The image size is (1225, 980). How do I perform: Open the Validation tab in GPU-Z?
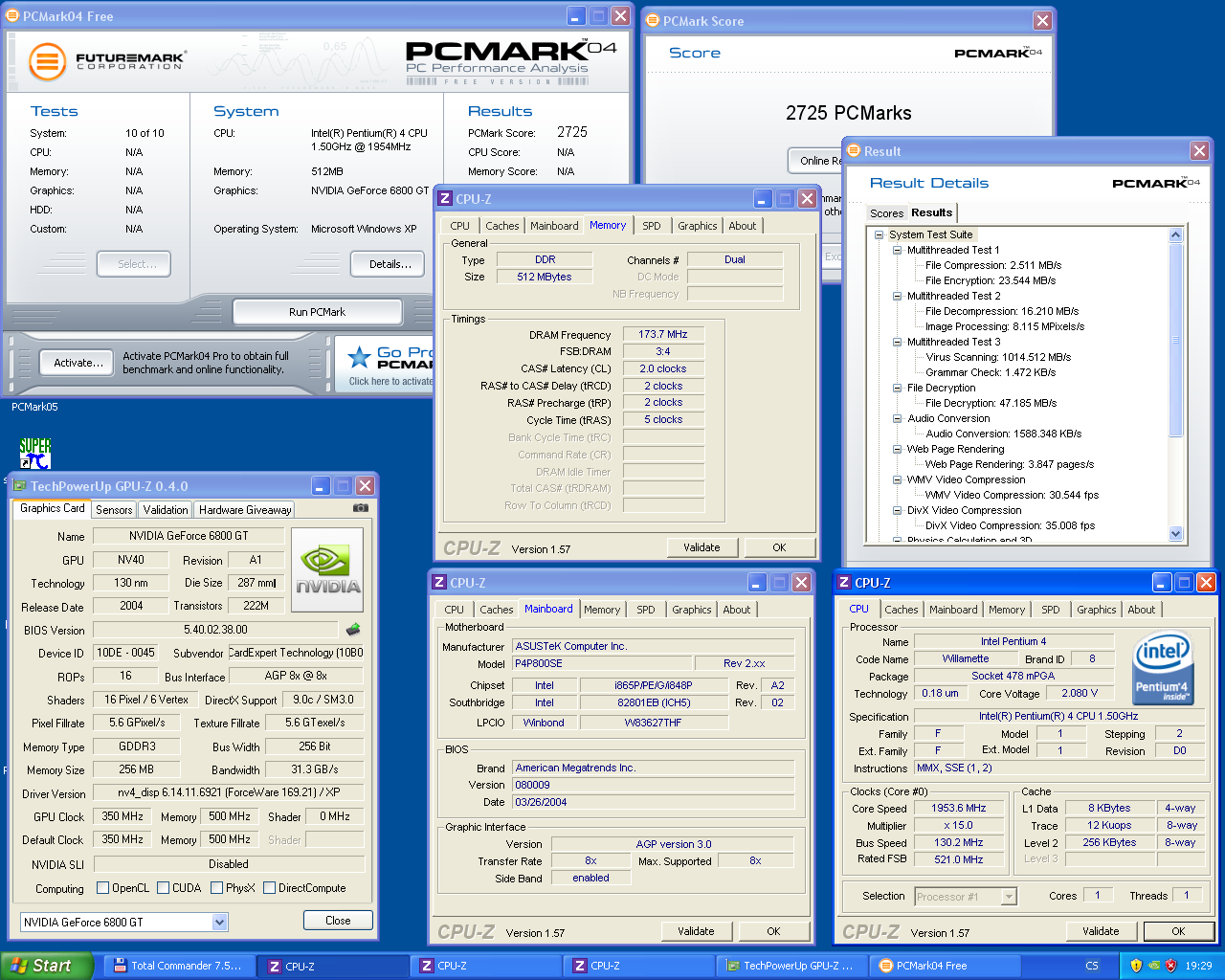tap(166, 510)
